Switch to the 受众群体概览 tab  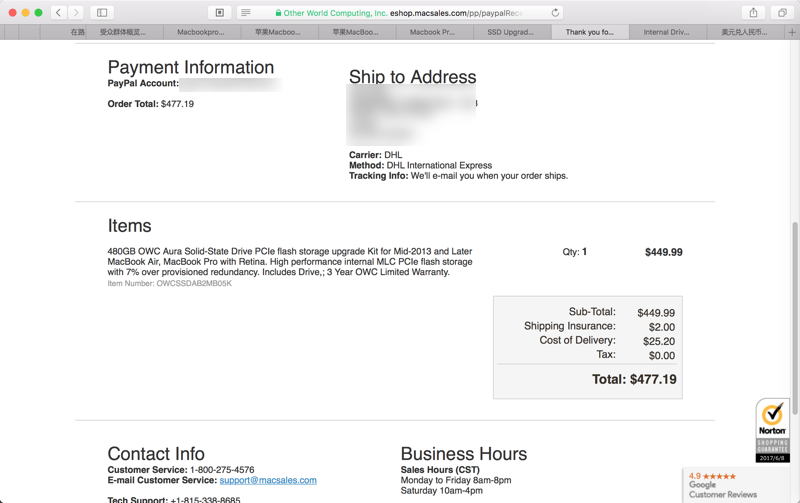click(122, 32)
